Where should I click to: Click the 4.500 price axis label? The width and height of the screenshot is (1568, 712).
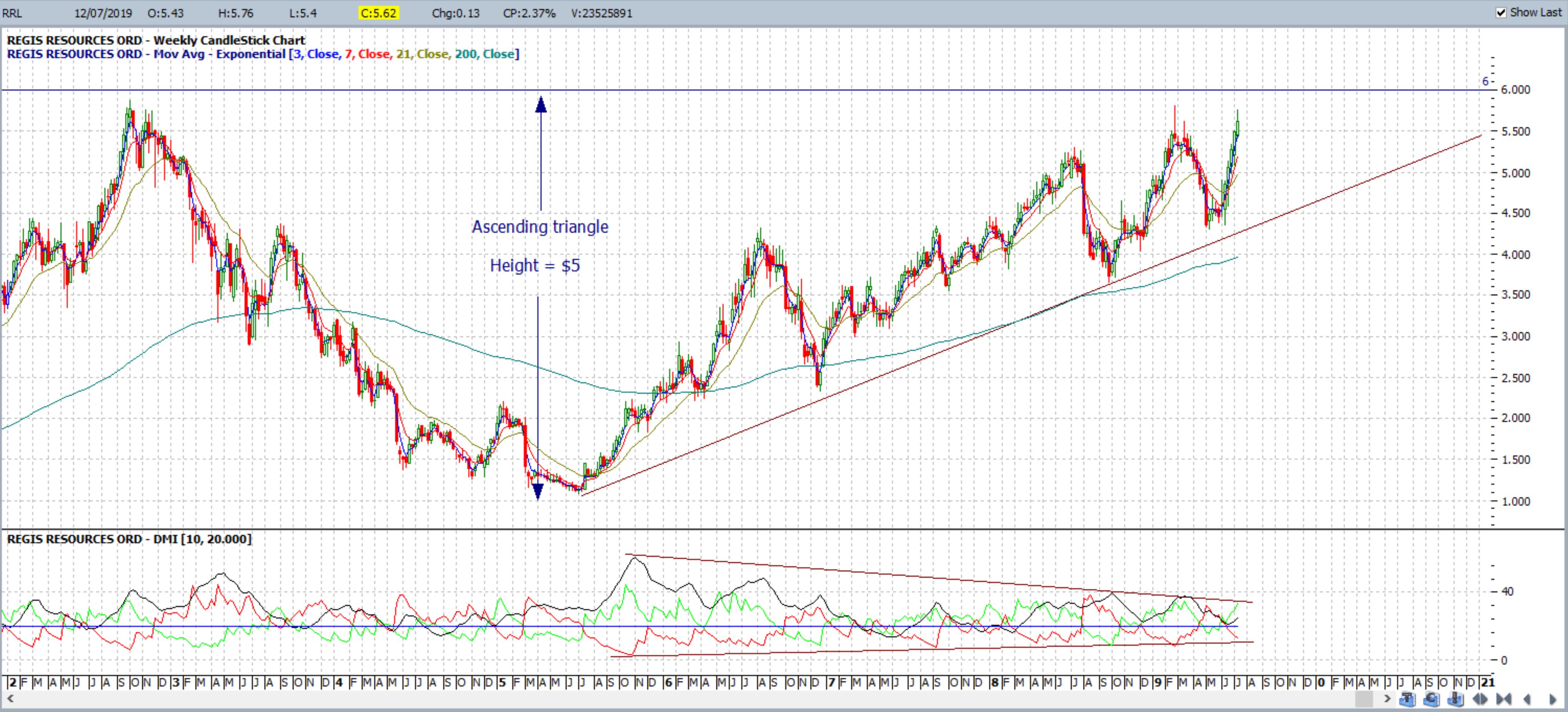[1516, 213]
